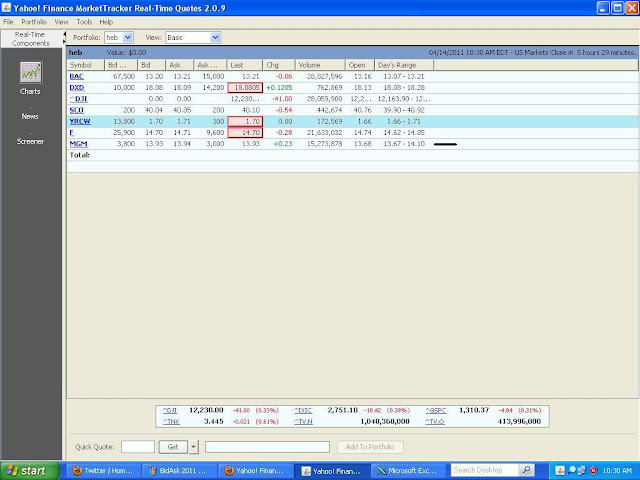
Task: Open the MGM symbol link
Action: (x=78, y=144)
